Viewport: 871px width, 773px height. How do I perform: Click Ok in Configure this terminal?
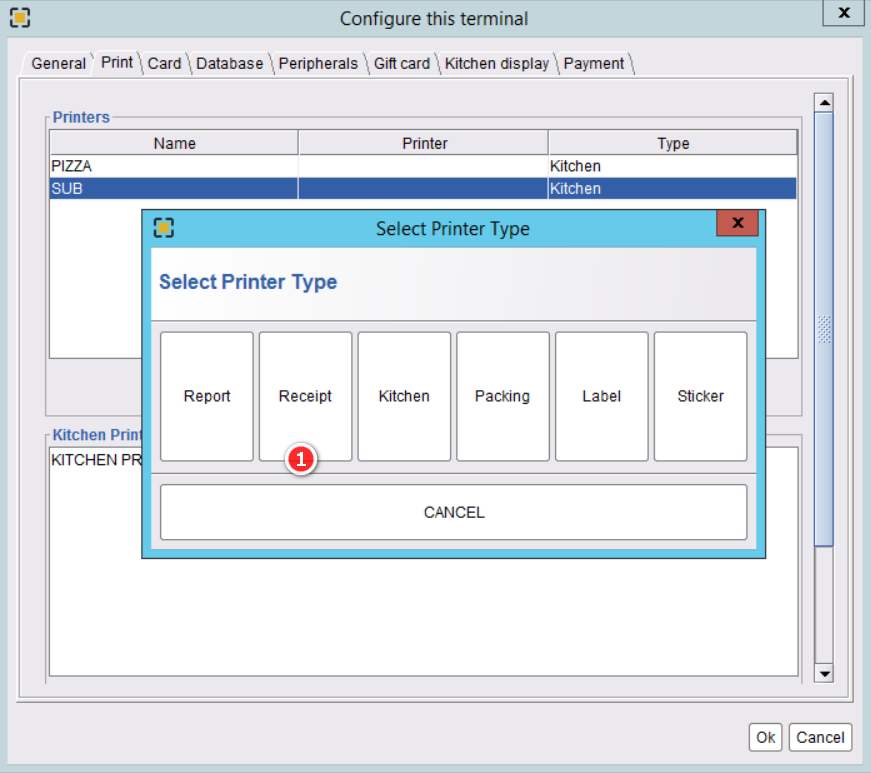tap(765, 737)
